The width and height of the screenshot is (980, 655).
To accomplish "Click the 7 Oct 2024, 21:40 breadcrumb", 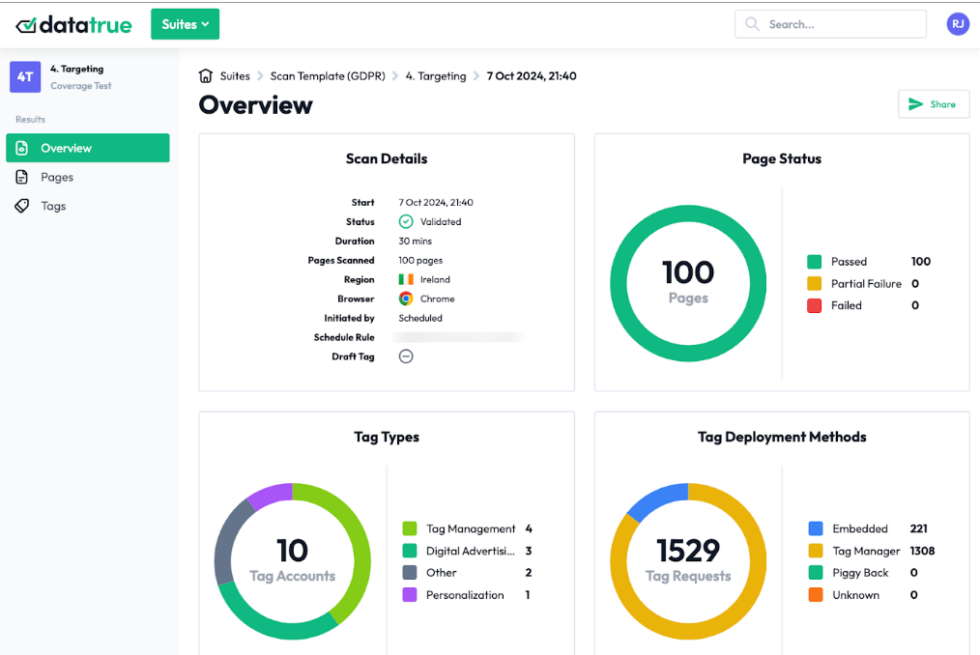I will (531, 76).
